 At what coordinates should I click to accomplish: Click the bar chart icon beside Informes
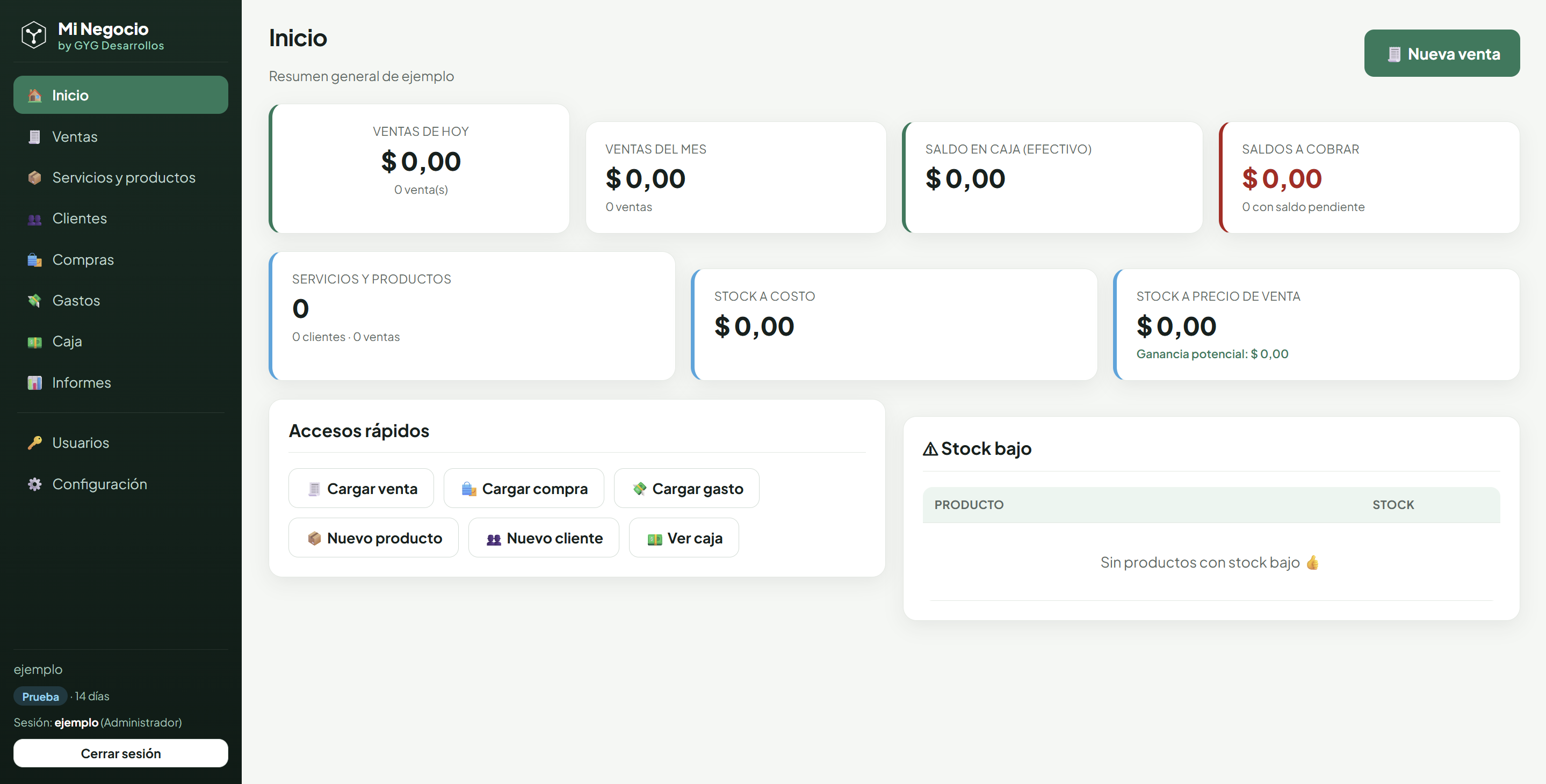click(35, 383)
